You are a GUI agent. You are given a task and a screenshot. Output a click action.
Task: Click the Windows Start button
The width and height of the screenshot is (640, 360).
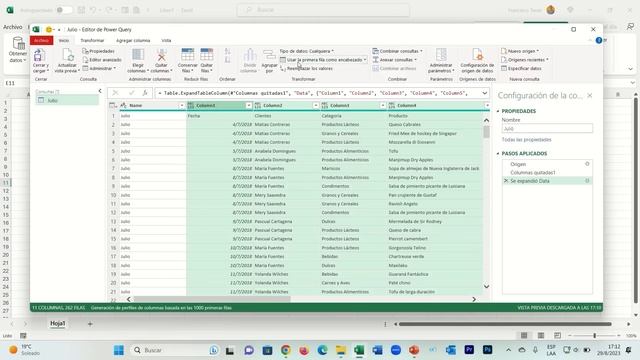click(x=119, y=350)
